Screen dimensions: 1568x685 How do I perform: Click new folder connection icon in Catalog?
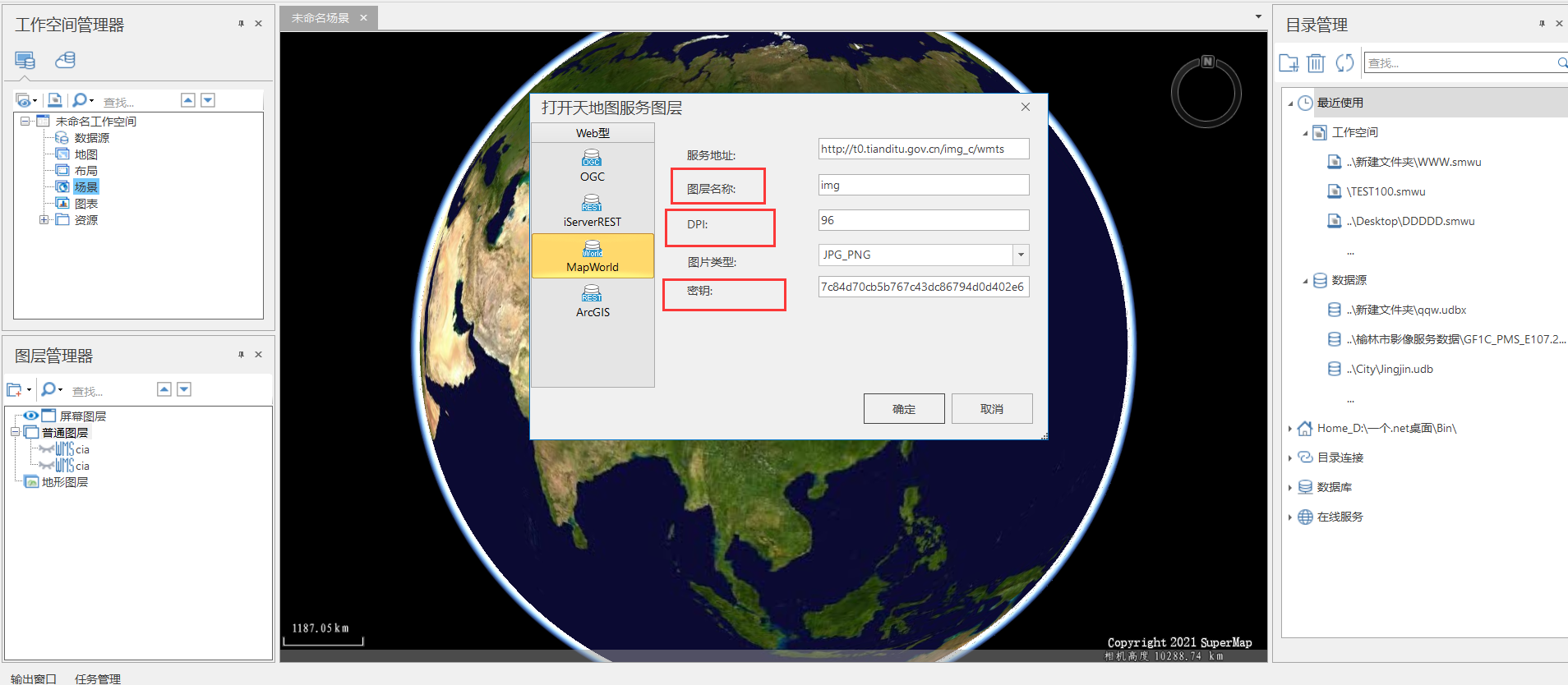[x=1289, y=62]
